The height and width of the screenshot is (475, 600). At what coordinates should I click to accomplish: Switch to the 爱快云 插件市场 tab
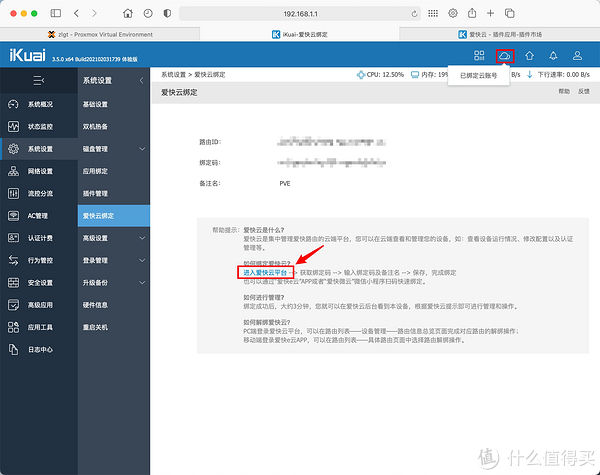point(500,34)
